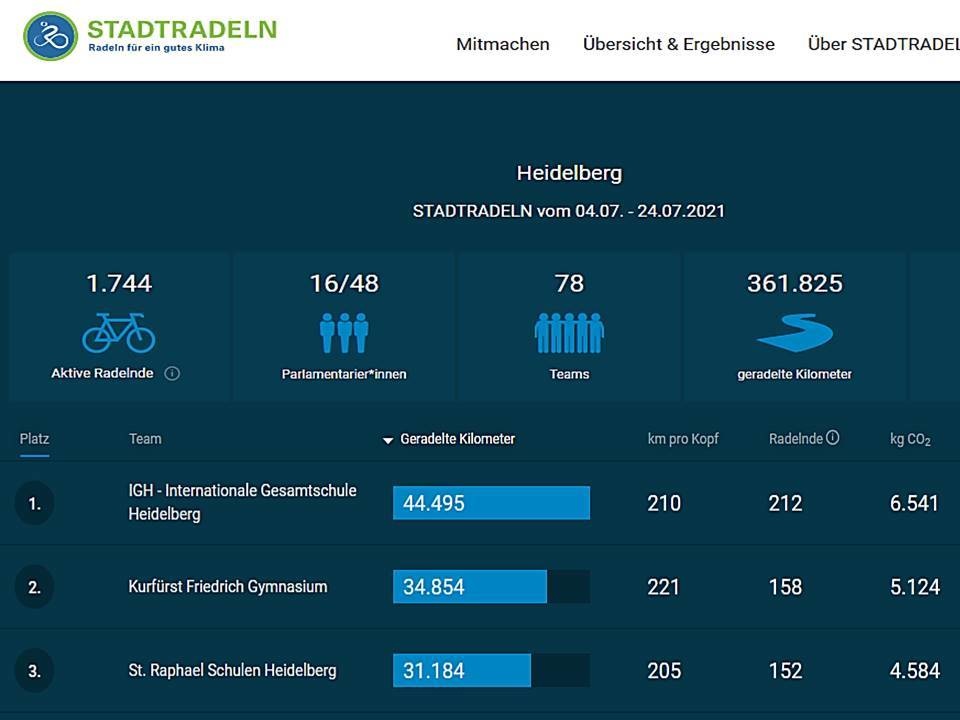Click the three-person Parlamentarier*innen icon
Screen dimensions: 960x720
click(x=344, y=333)
